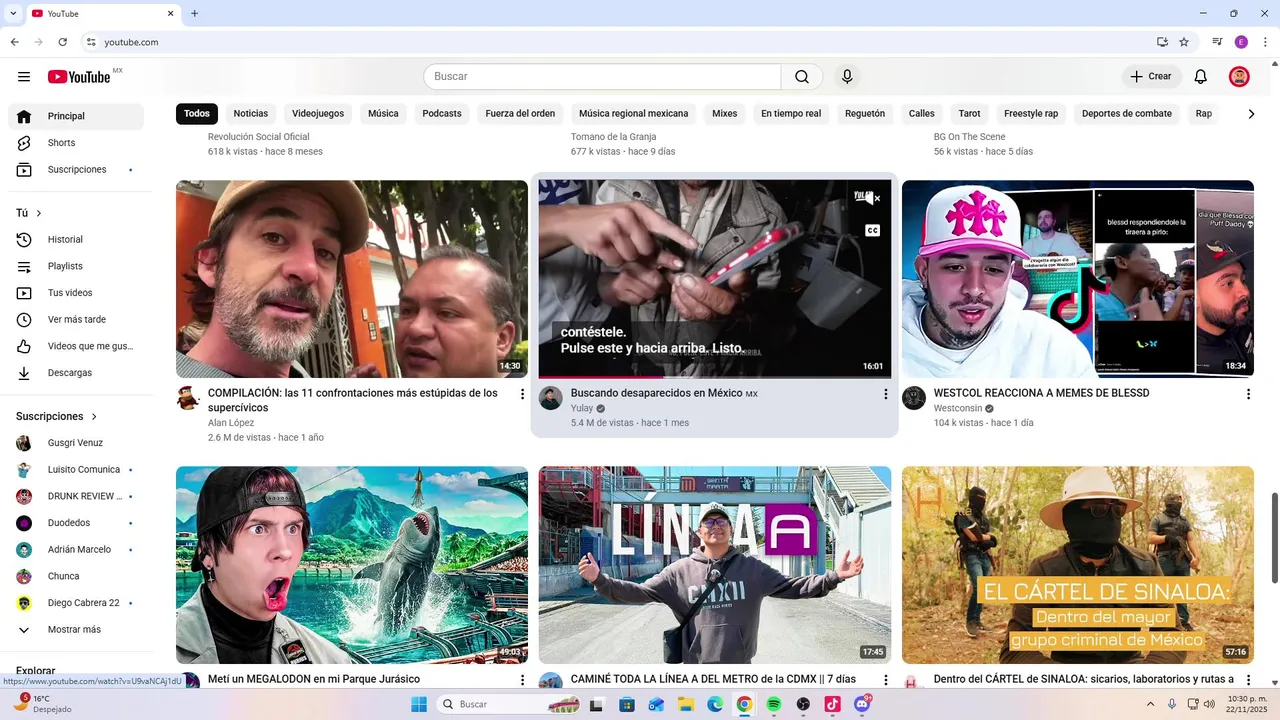Open Adrián Marcelo channel

tap(76, 550)
